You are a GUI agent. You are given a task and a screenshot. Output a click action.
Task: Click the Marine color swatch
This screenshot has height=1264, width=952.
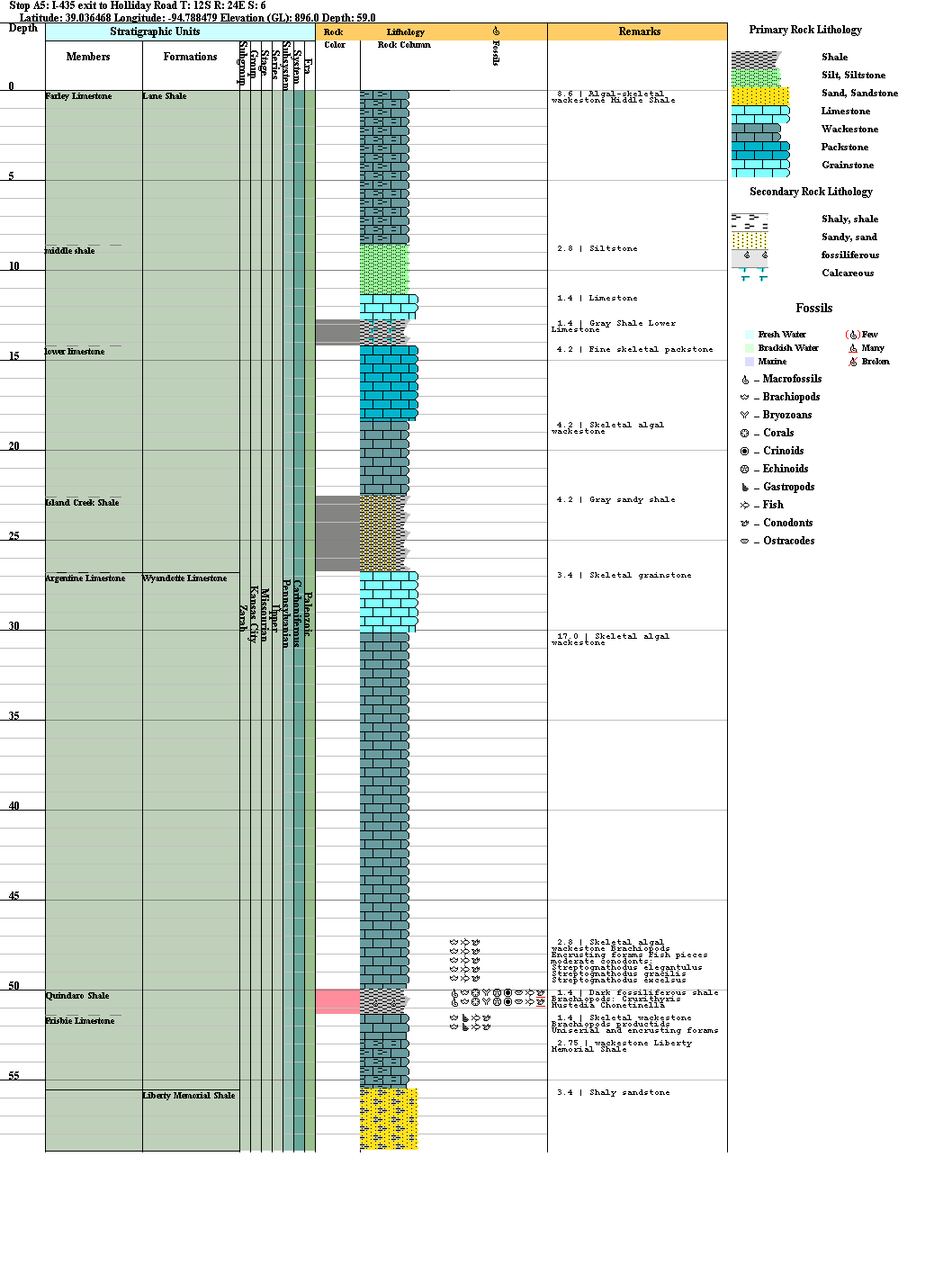(x=750, y=362)
